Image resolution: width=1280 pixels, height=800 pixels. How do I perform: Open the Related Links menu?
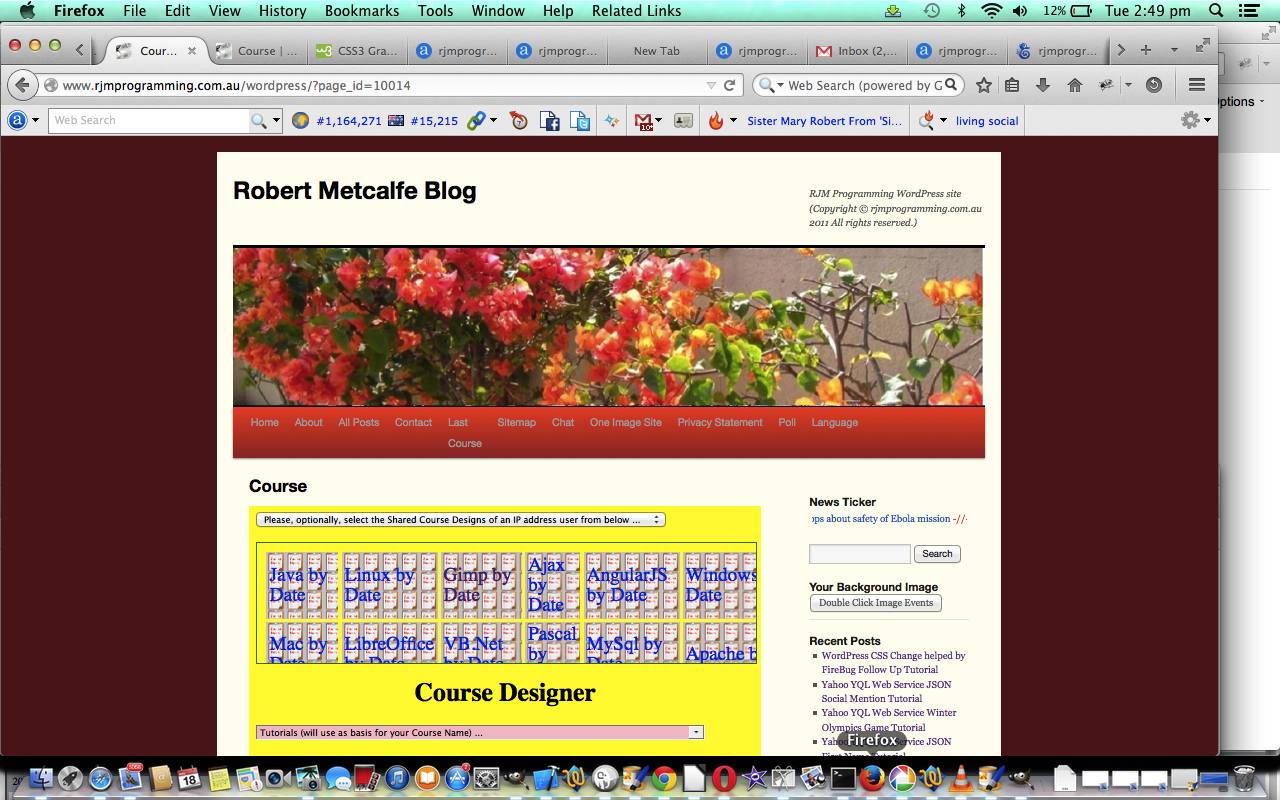(x=636, y=11)
